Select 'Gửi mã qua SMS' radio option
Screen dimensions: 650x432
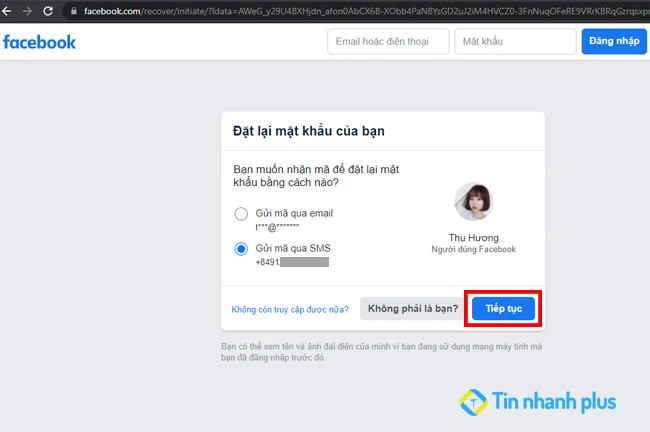tap(241, 249)
